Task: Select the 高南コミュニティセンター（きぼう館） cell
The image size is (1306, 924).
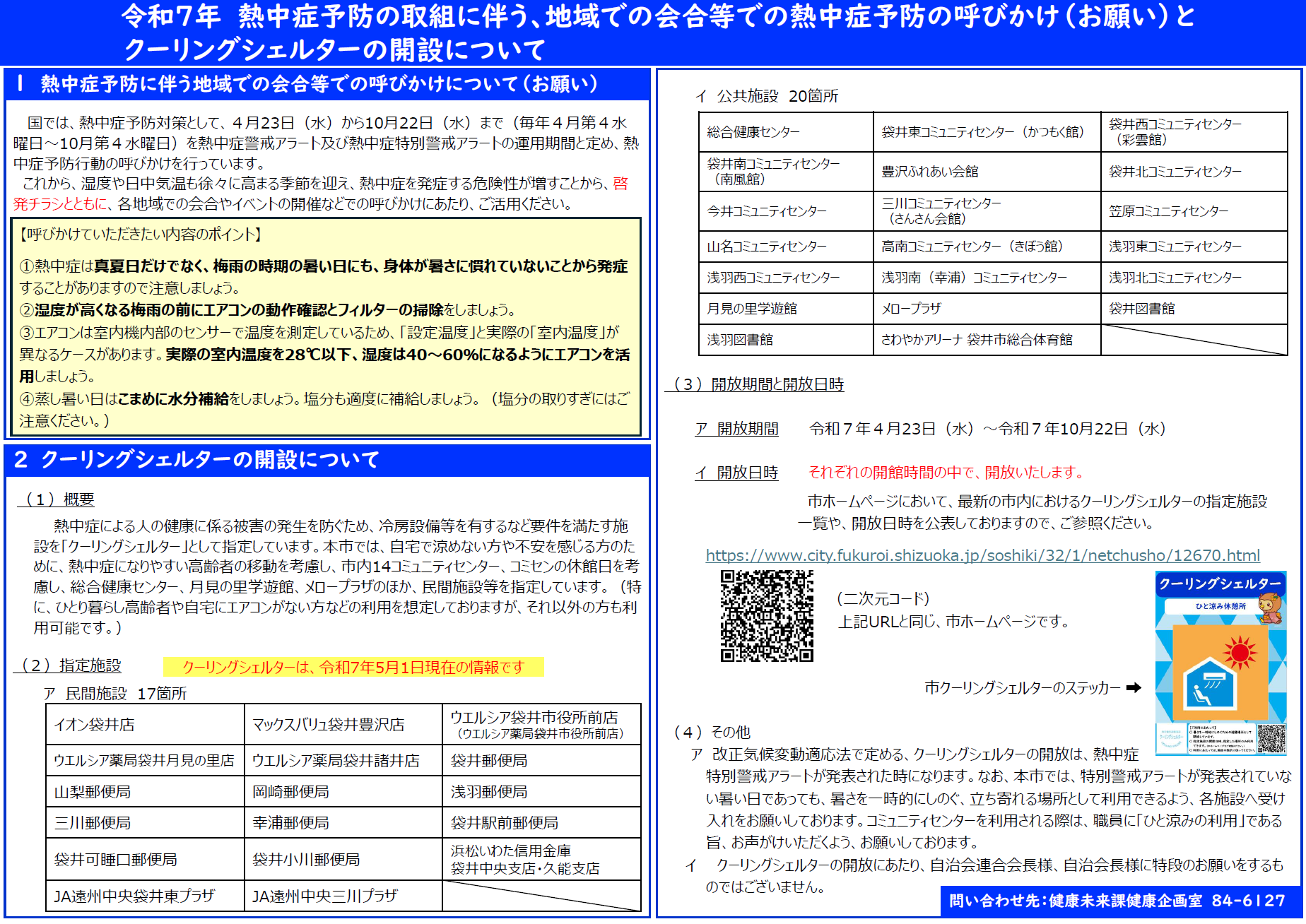Action: [x=987, y=246]
